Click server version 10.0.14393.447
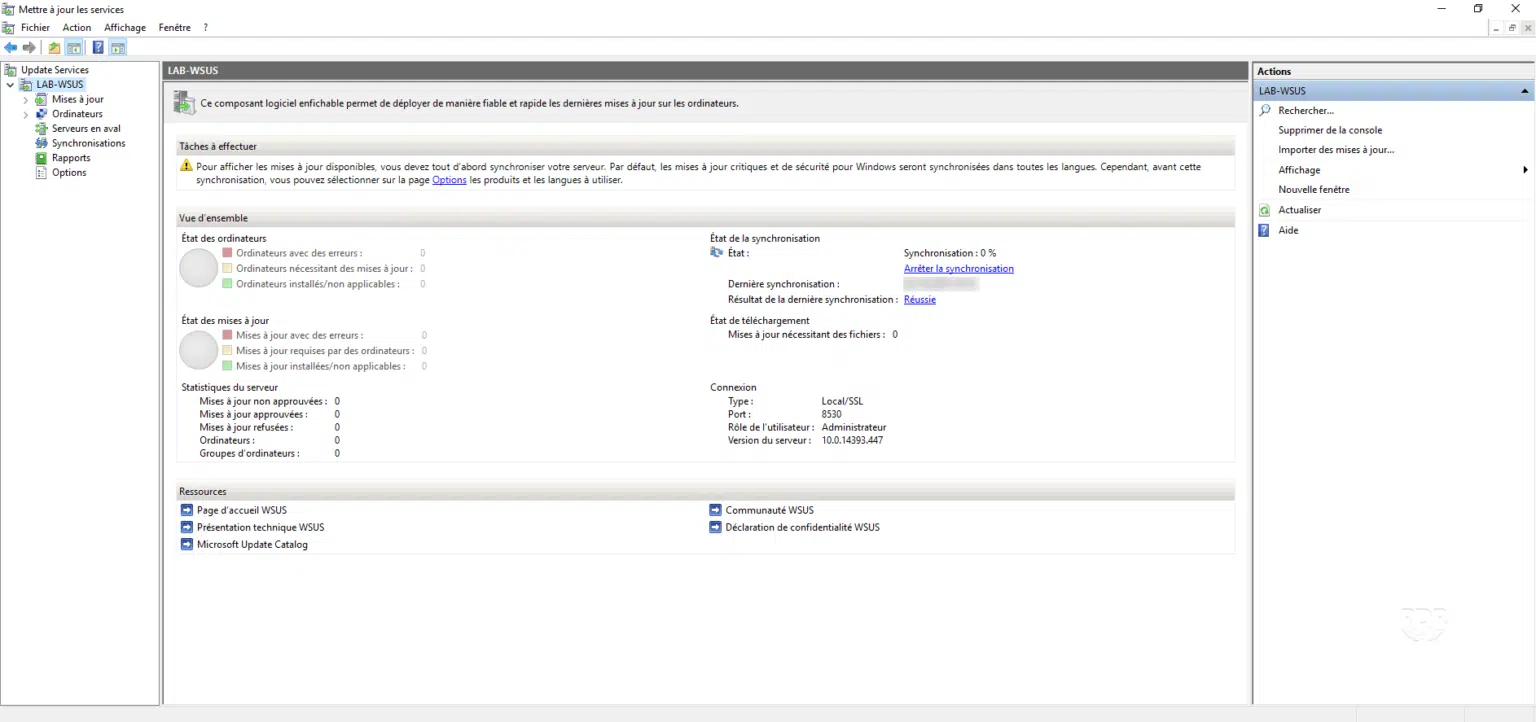Screen dimensions: 1536x722 852,440
